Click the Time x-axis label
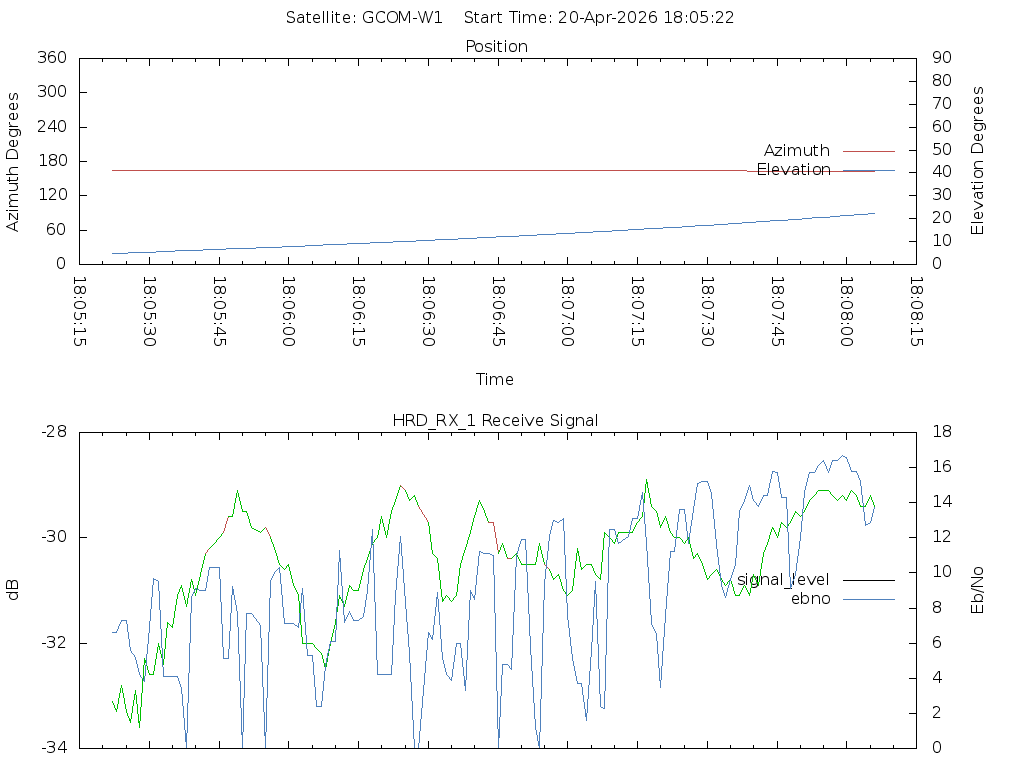 click(495, 379)
